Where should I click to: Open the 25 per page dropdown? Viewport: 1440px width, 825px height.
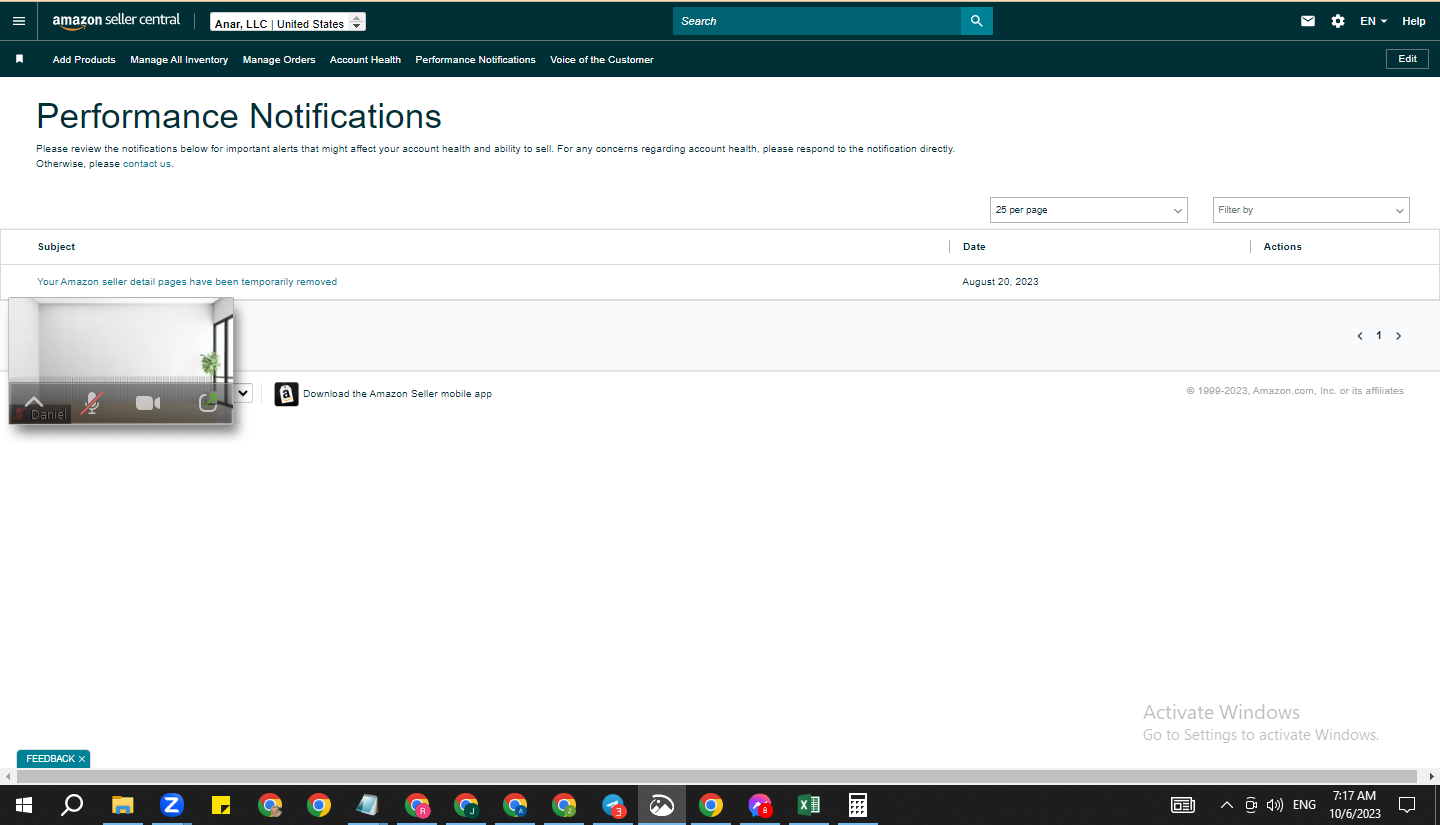click(1088, 210)
